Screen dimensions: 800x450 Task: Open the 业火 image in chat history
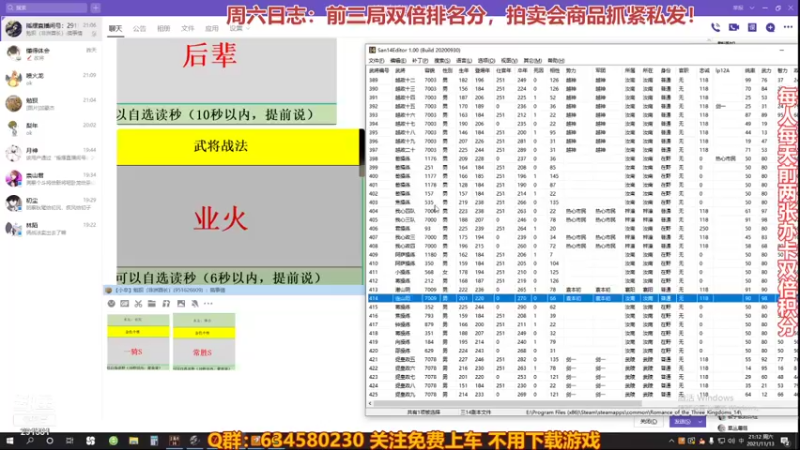click(238, 207)
